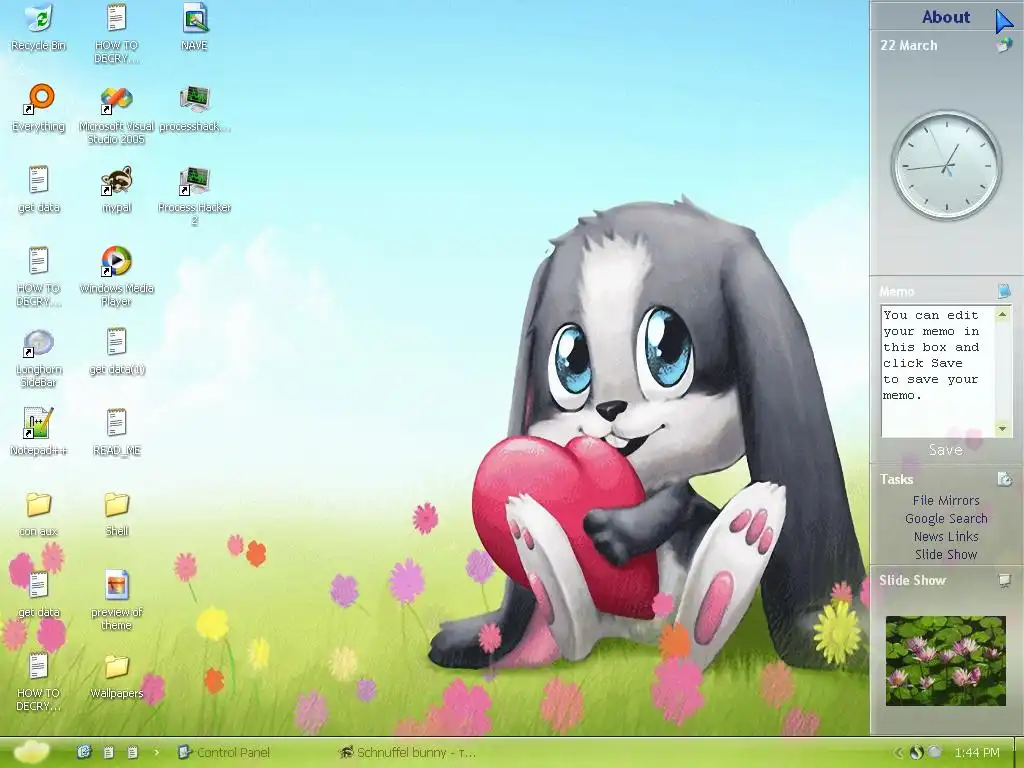Image resolution: width=1024 pixels, height=768 pixels.
Task: Click the 1:44 PM taskbar clock
Action: pos(976,752)
